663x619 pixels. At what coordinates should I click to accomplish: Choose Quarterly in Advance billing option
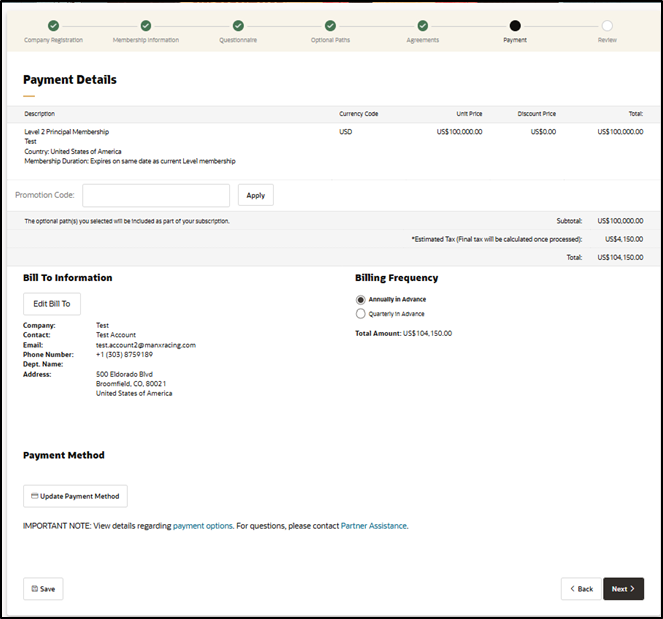pyautogui.click(x=360, y=314)
